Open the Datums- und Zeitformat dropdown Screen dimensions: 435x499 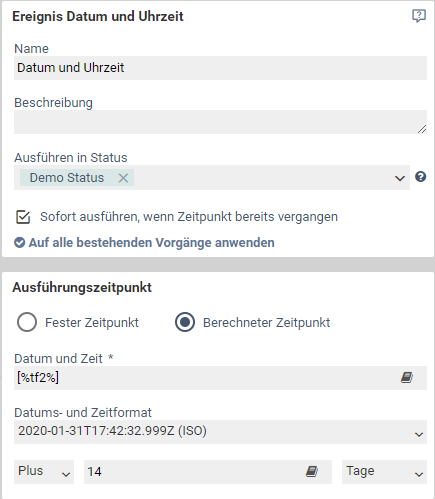[220, 432]
